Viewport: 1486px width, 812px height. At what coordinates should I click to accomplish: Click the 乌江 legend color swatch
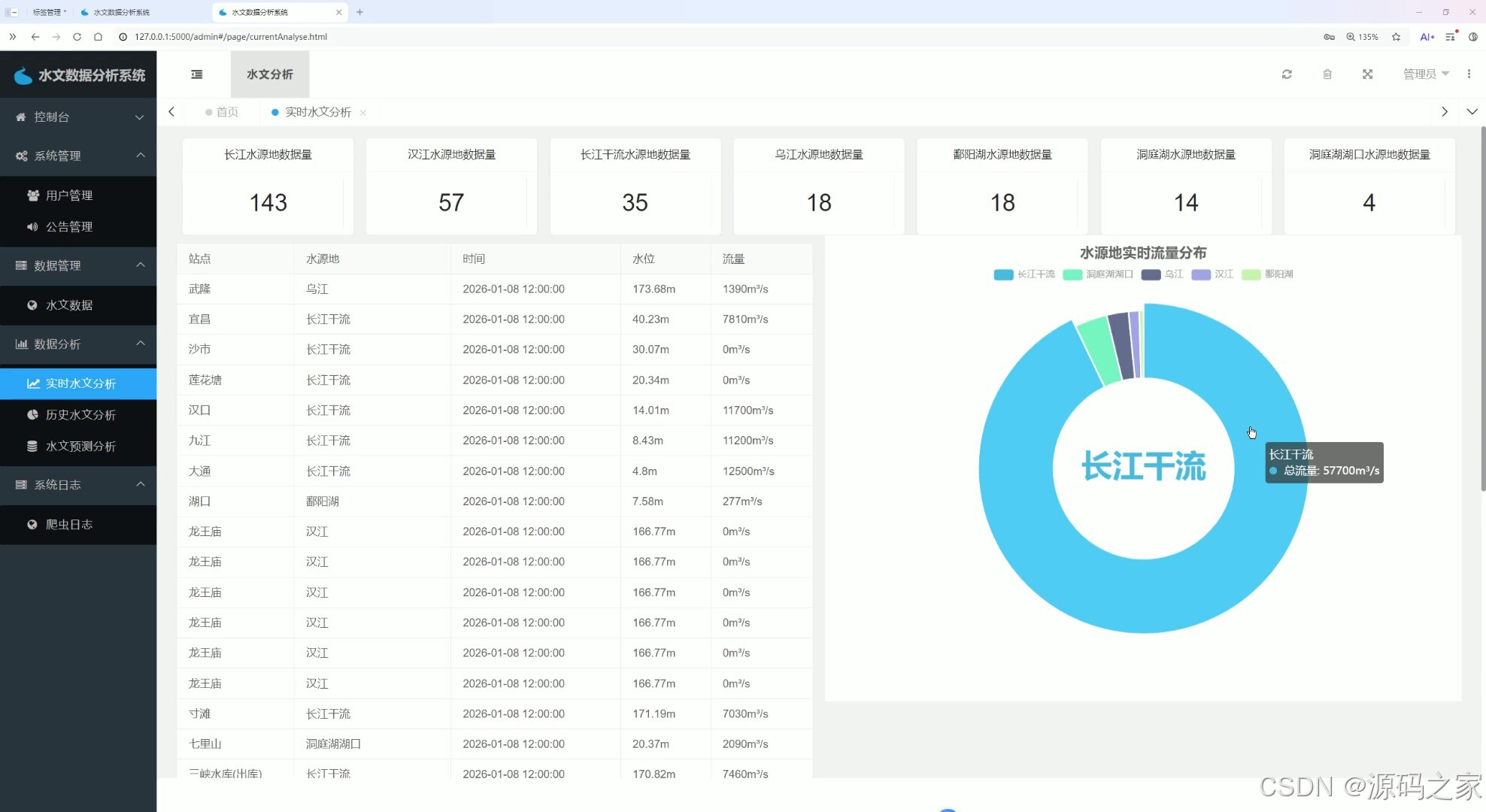click(1151, 274)
